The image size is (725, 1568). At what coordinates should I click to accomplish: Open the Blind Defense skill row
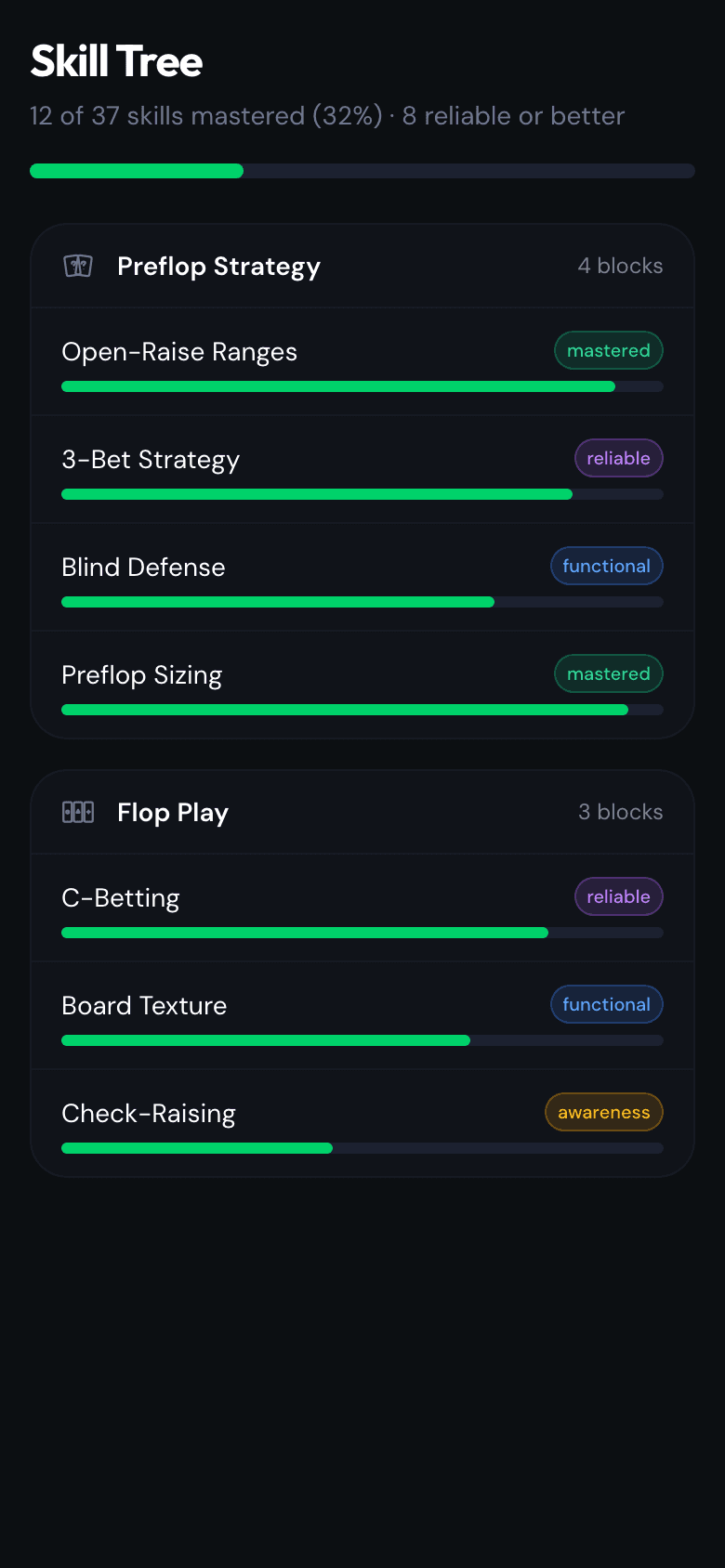[143, 568]
